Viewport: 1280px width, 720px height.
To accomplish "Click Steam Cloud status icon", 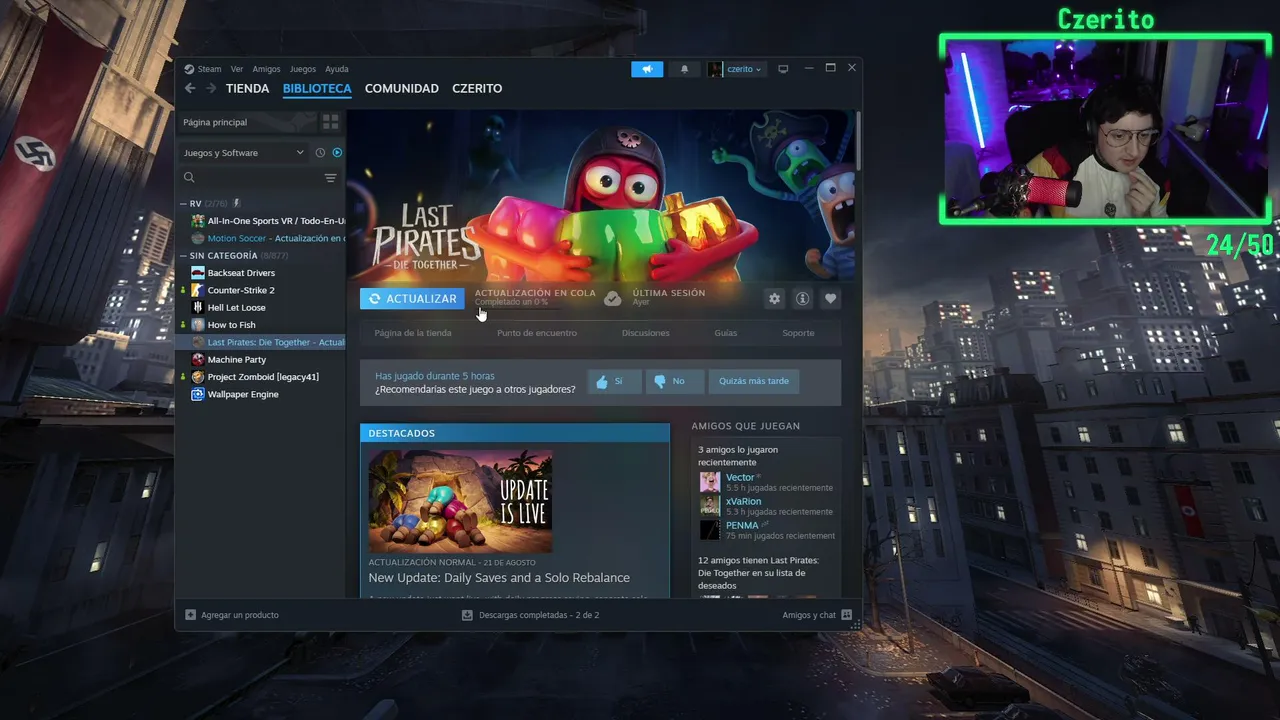I will (613, 298).
